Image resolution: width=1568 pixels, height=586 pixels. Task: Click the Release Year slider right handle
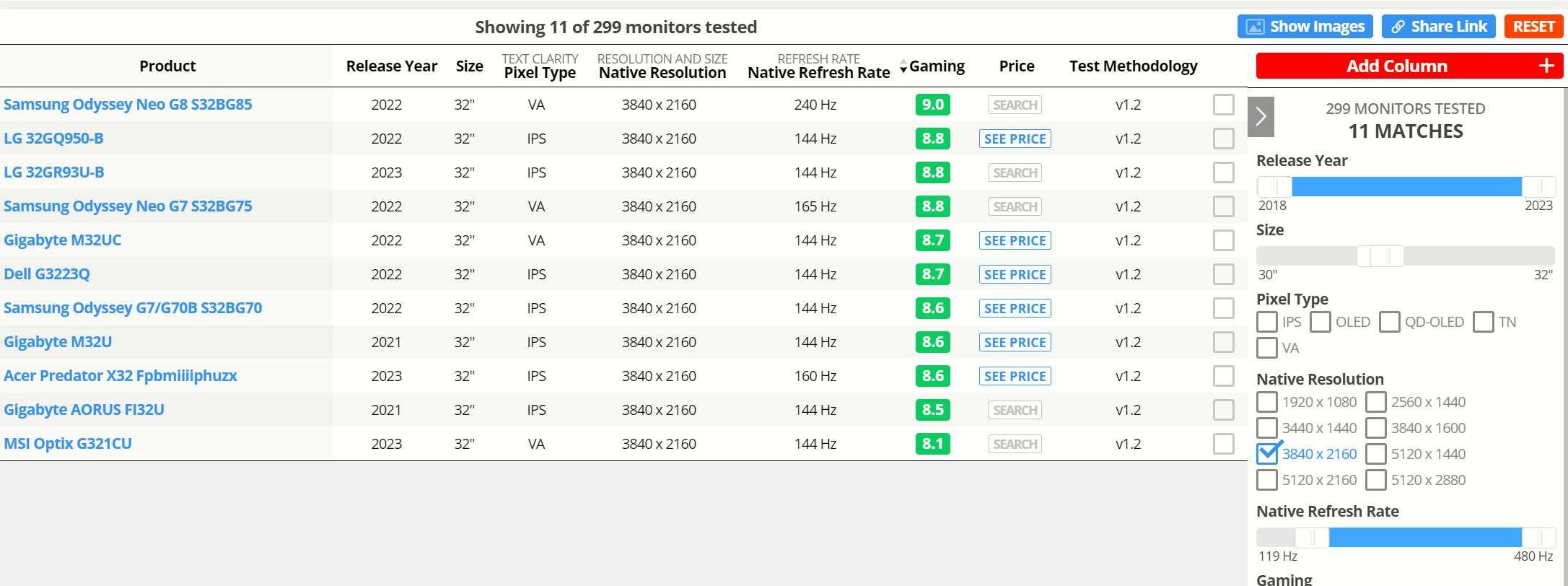(1539, 187)
